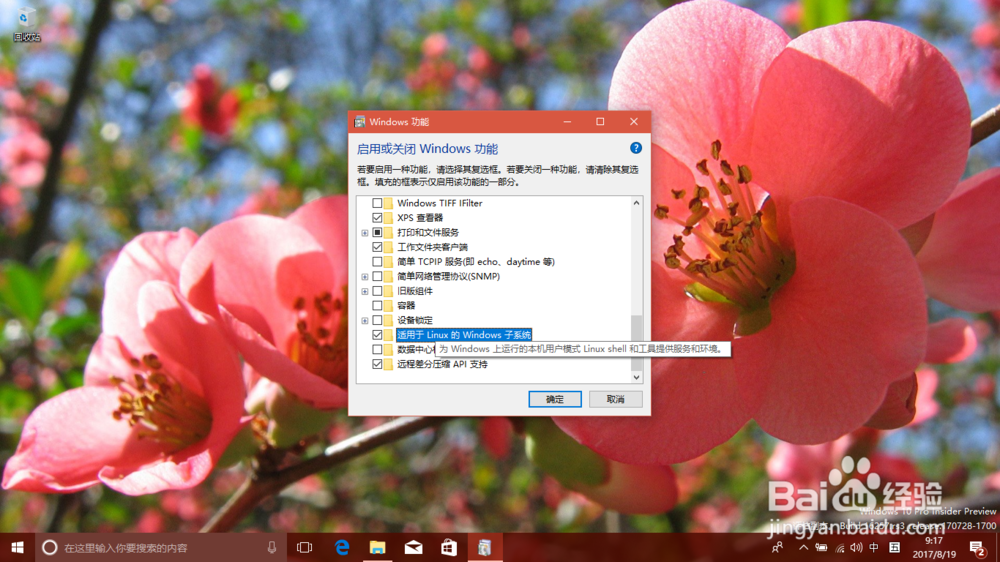
Task: Click the Cortana search input box
Action: pyautogui.click(x=161, y=547)
